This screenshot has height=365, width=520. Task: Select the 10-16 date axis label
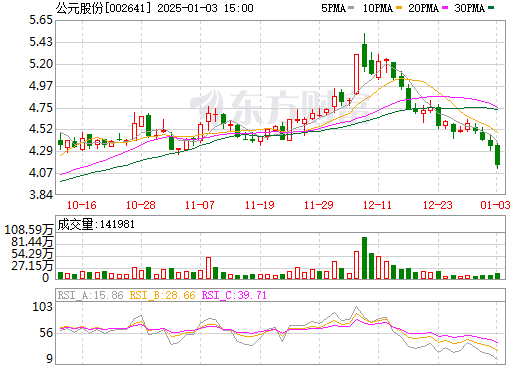coord(82,205)
